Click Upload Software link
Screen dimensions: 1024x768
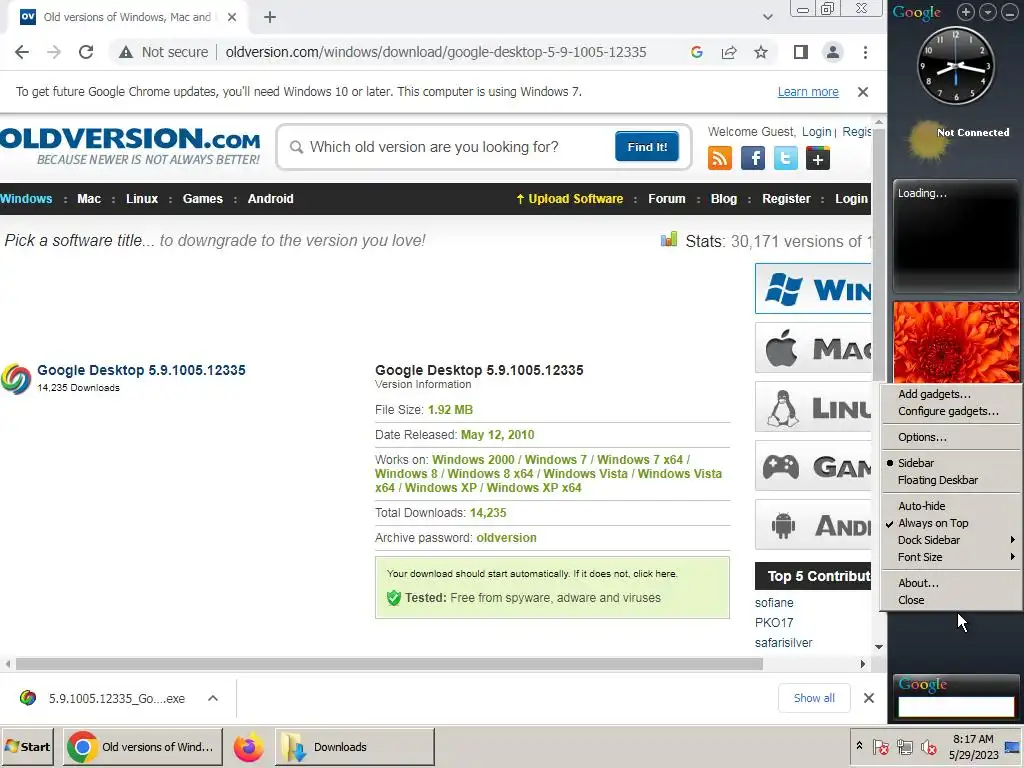569,199
